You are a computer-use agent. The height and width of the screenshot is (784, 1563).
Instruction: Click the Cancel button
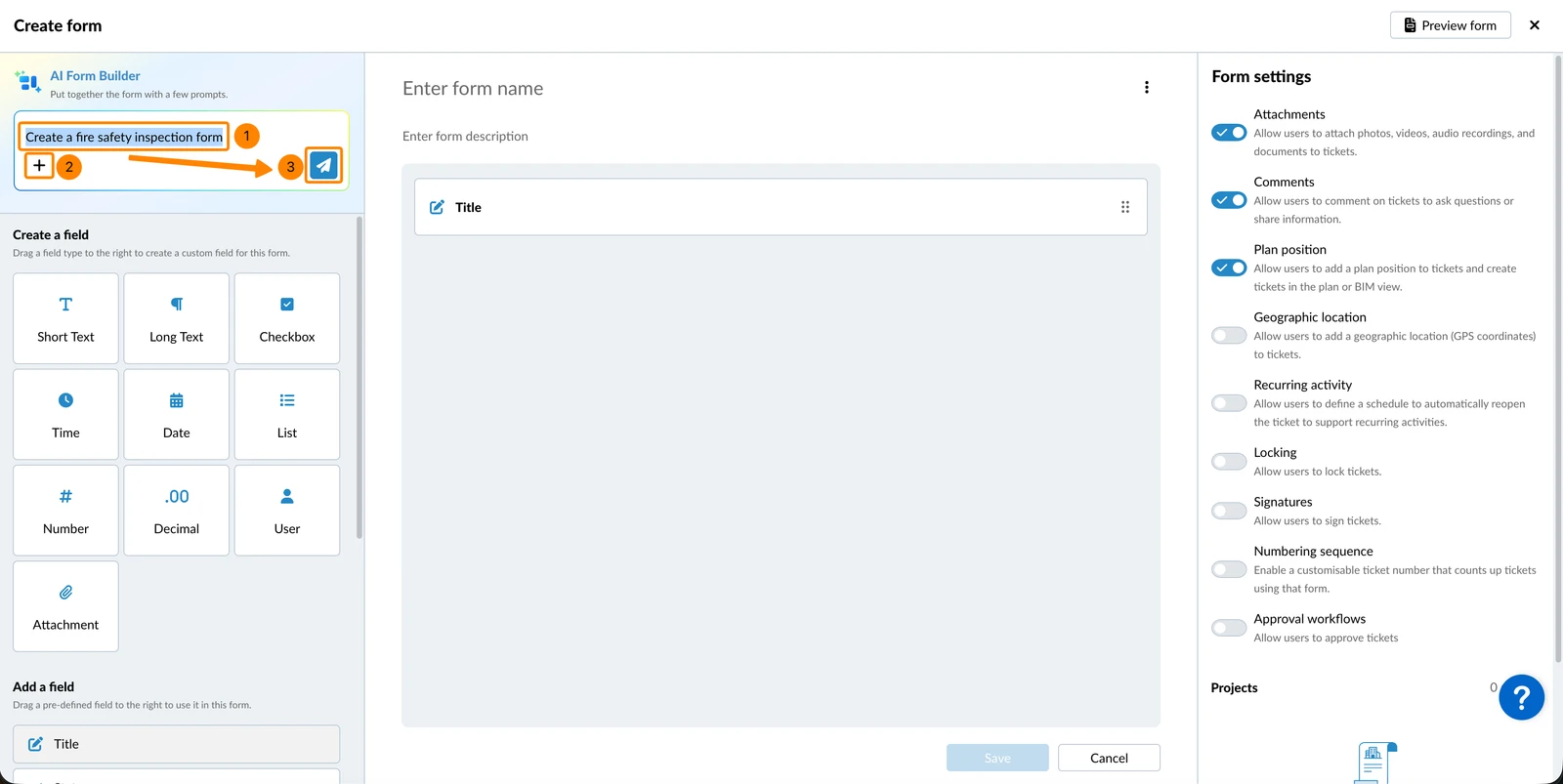[x=1109, y=758]
